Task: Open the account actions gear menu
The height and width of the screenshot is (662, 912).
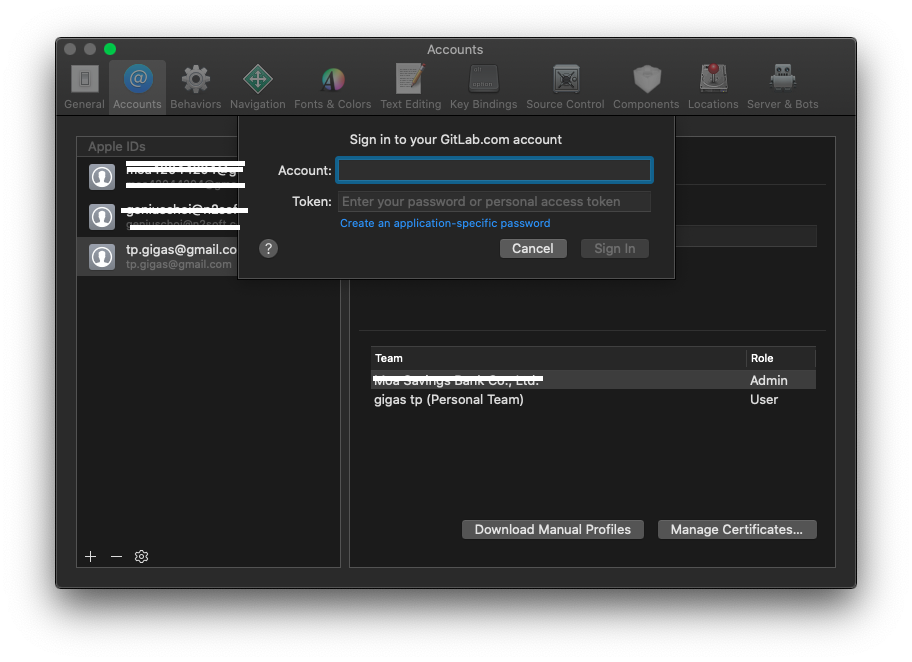Action: (x=141, y=557)
